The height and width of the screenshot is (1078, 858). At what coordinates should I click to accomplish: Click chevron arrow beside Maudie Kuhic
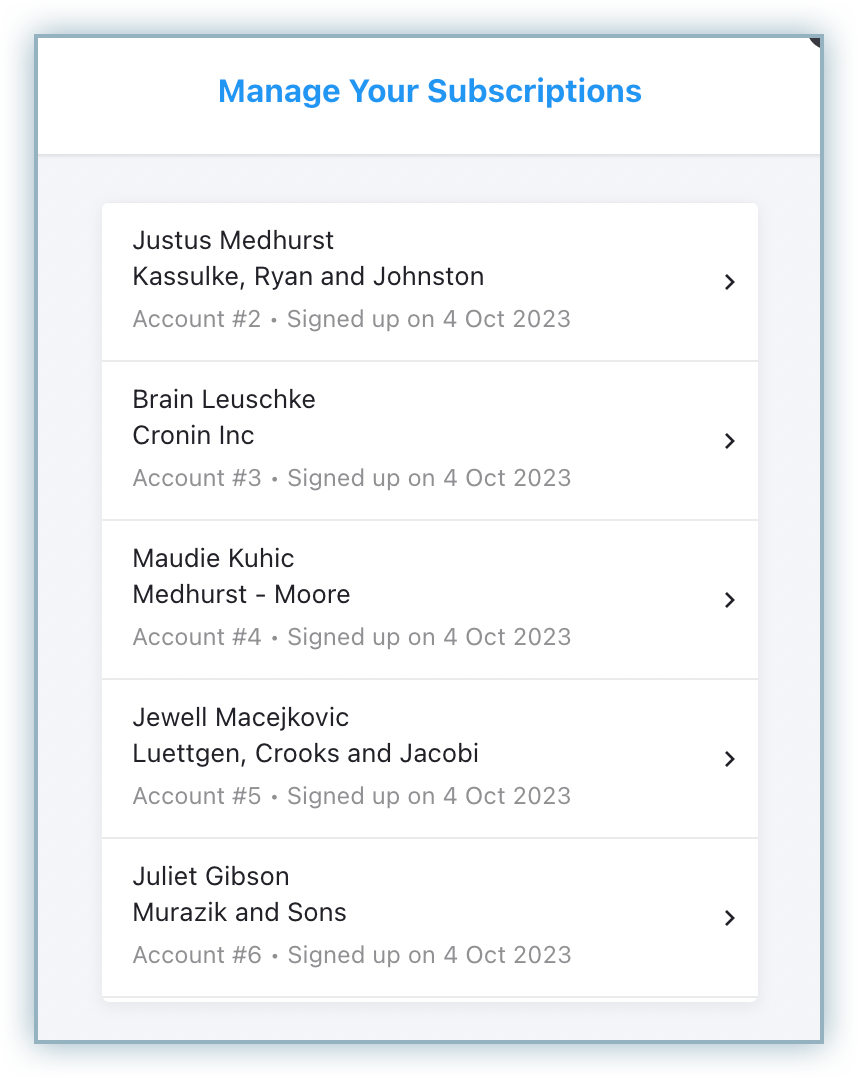729,600
